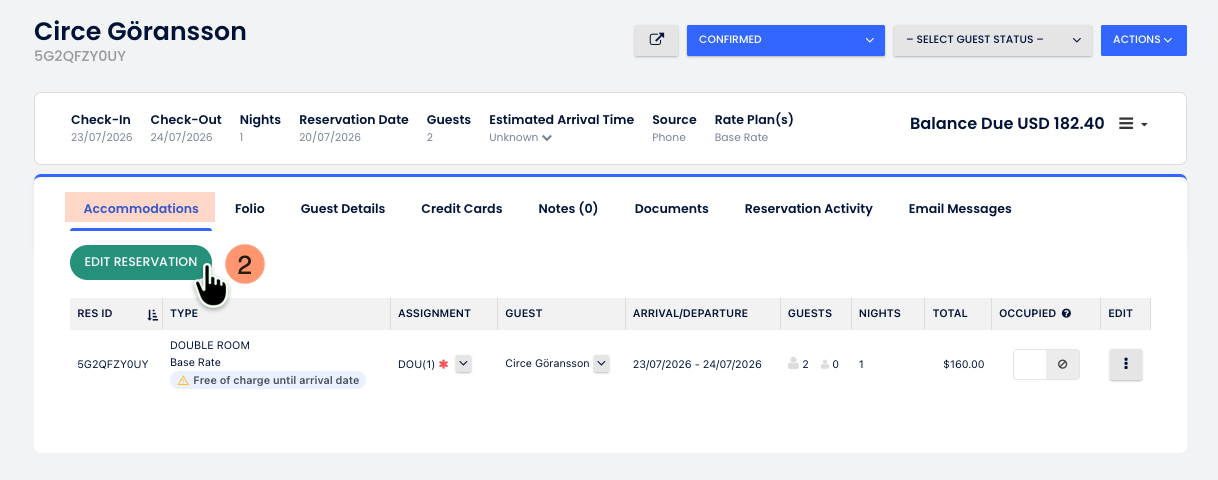Click the free of charge warning icon
The width and height of the screenshot is (1218, 480).
click(x=183, y=381)
